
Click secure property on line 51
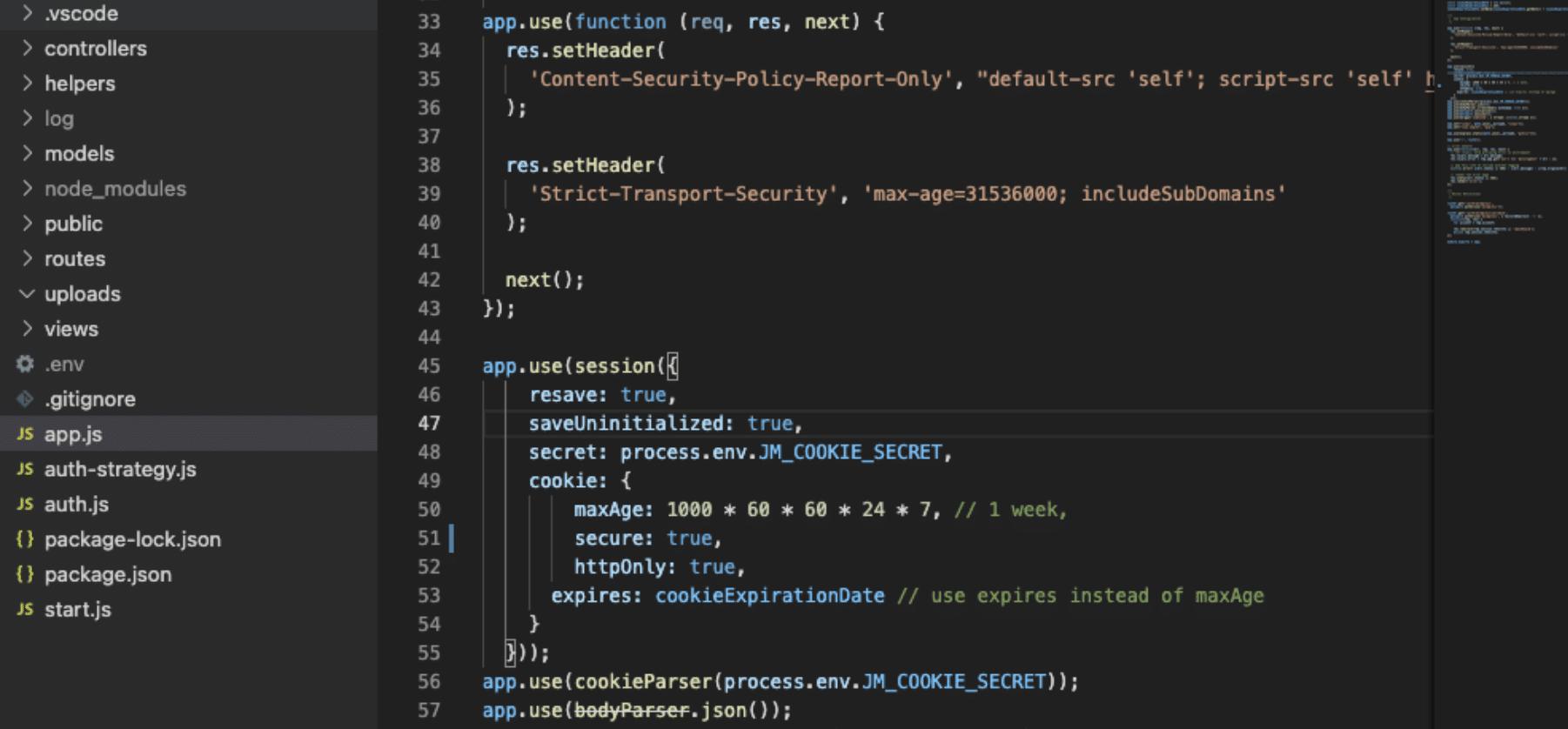[608, 538]
